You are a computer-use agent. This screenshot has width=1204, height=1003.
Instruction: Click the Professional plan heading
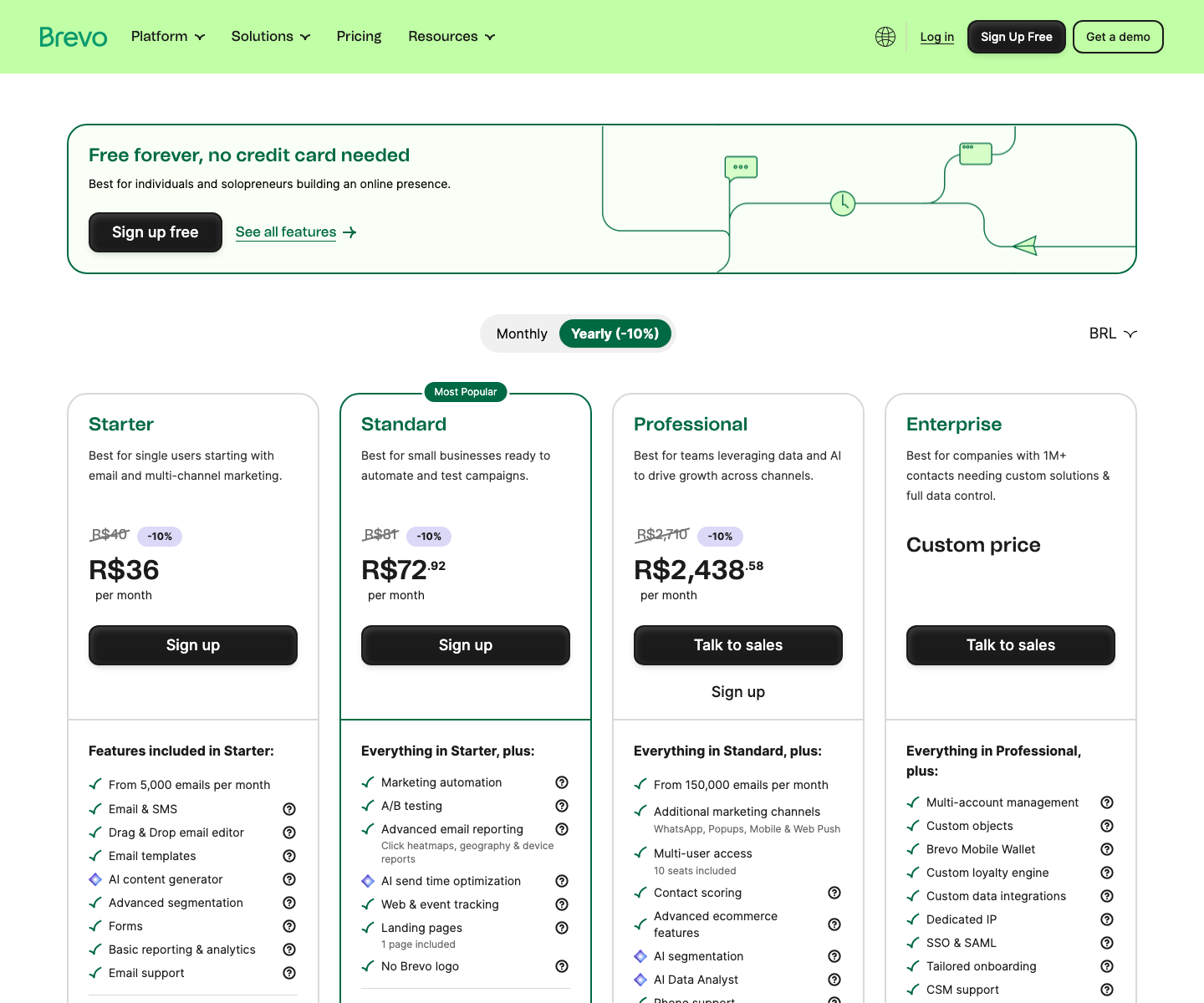[691, 425]
